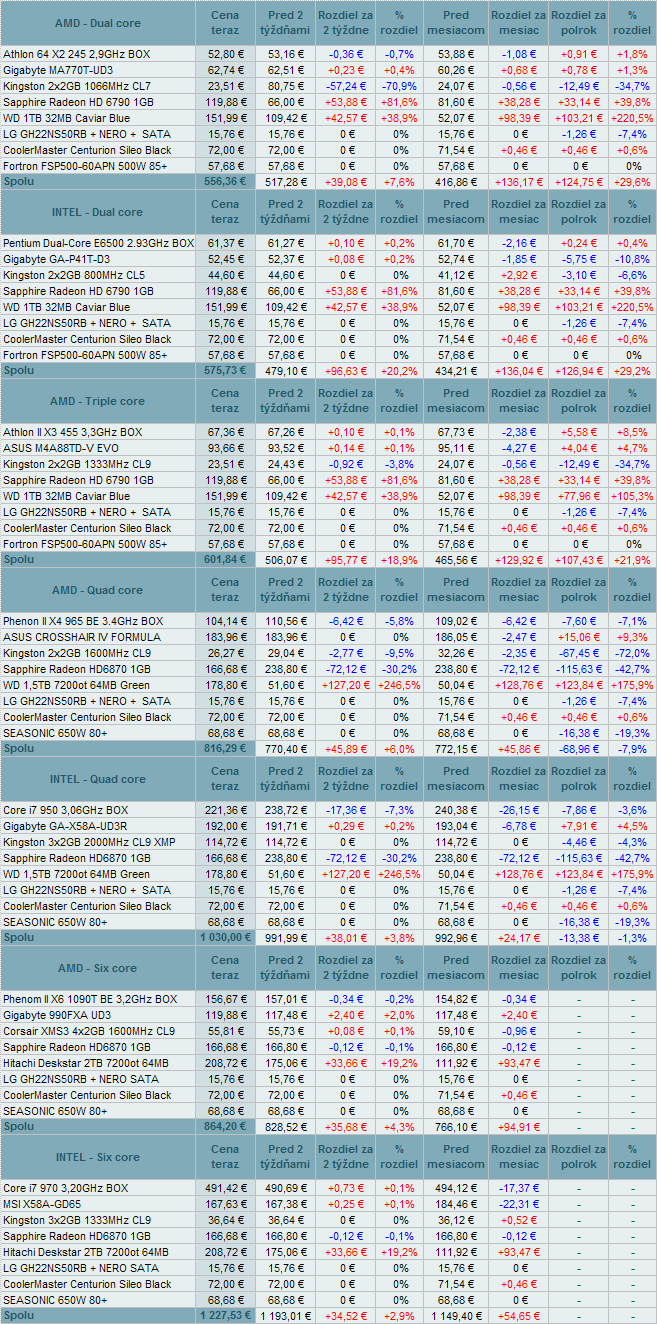This screenshot has width=657, height=1324.
Task: Click the monthly difference value -26,15 €
Action: (x=518, y=810)
